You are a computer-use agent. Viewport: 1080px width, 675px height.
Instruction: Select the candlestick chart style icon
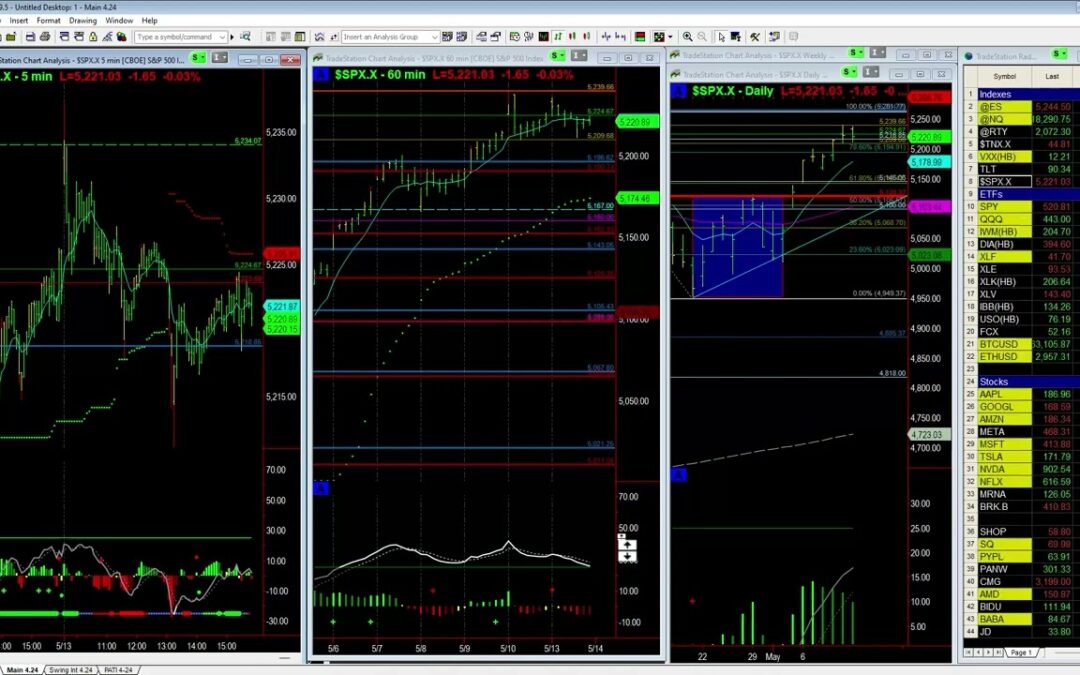click(573, 37)
